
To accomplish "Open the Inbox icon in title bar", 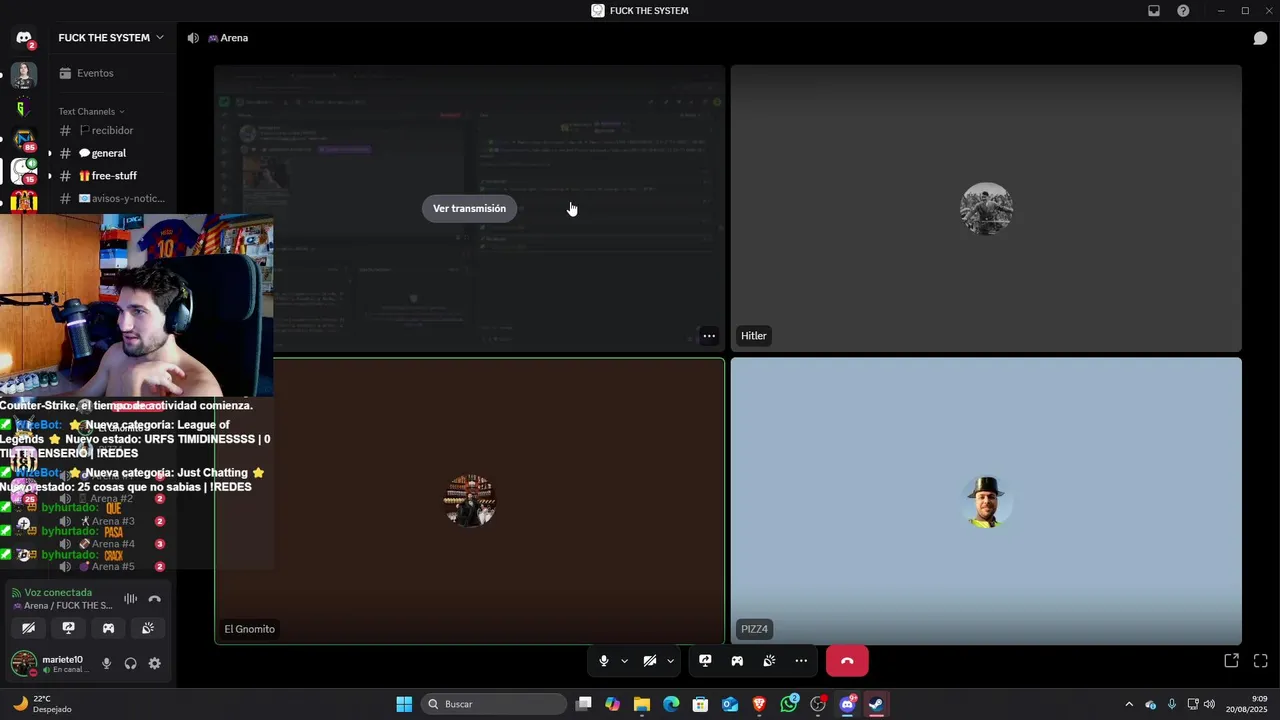I will 1153,11.
